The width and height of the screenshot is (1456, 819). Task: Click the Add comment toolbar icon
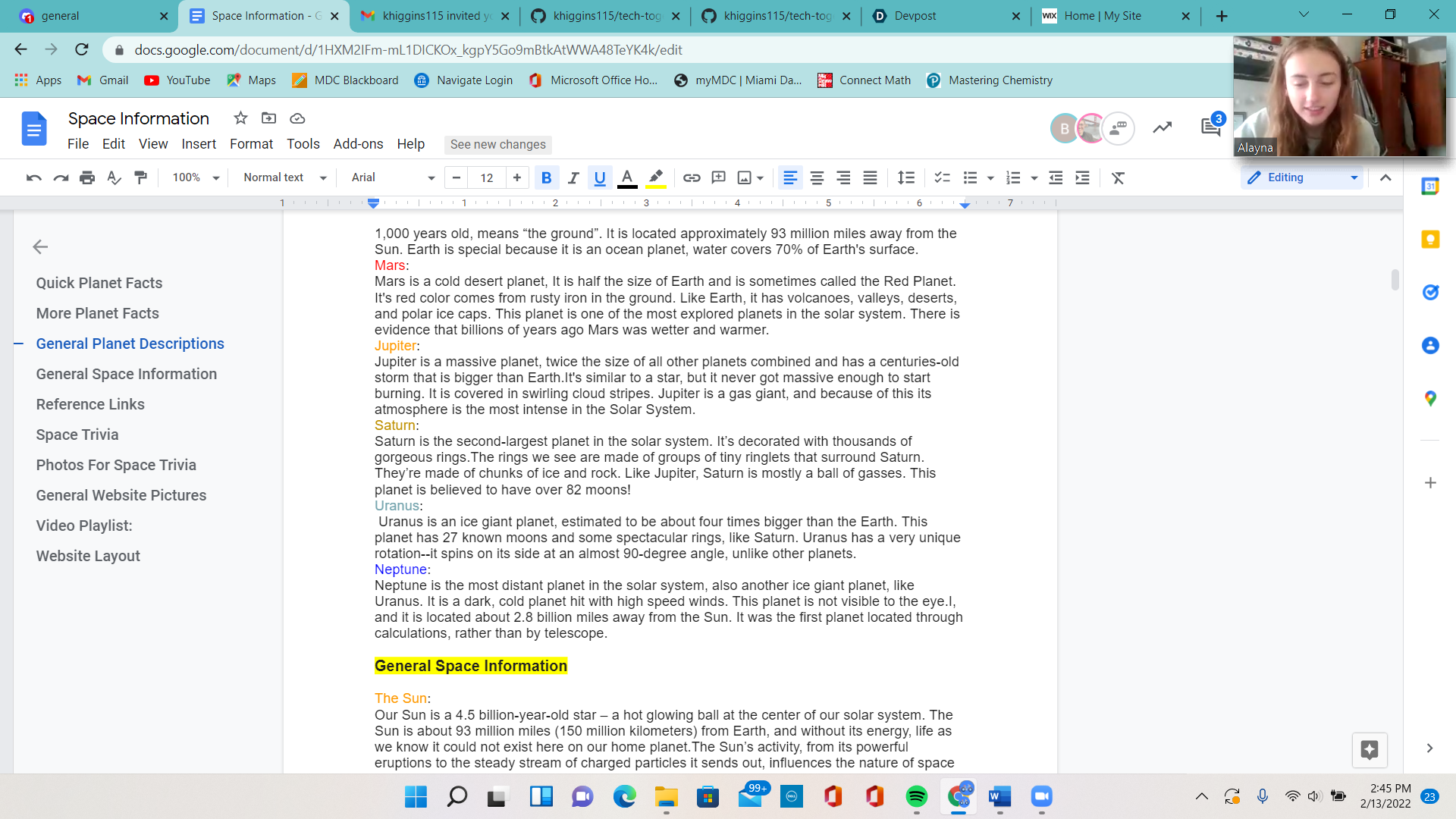[718, 177]
